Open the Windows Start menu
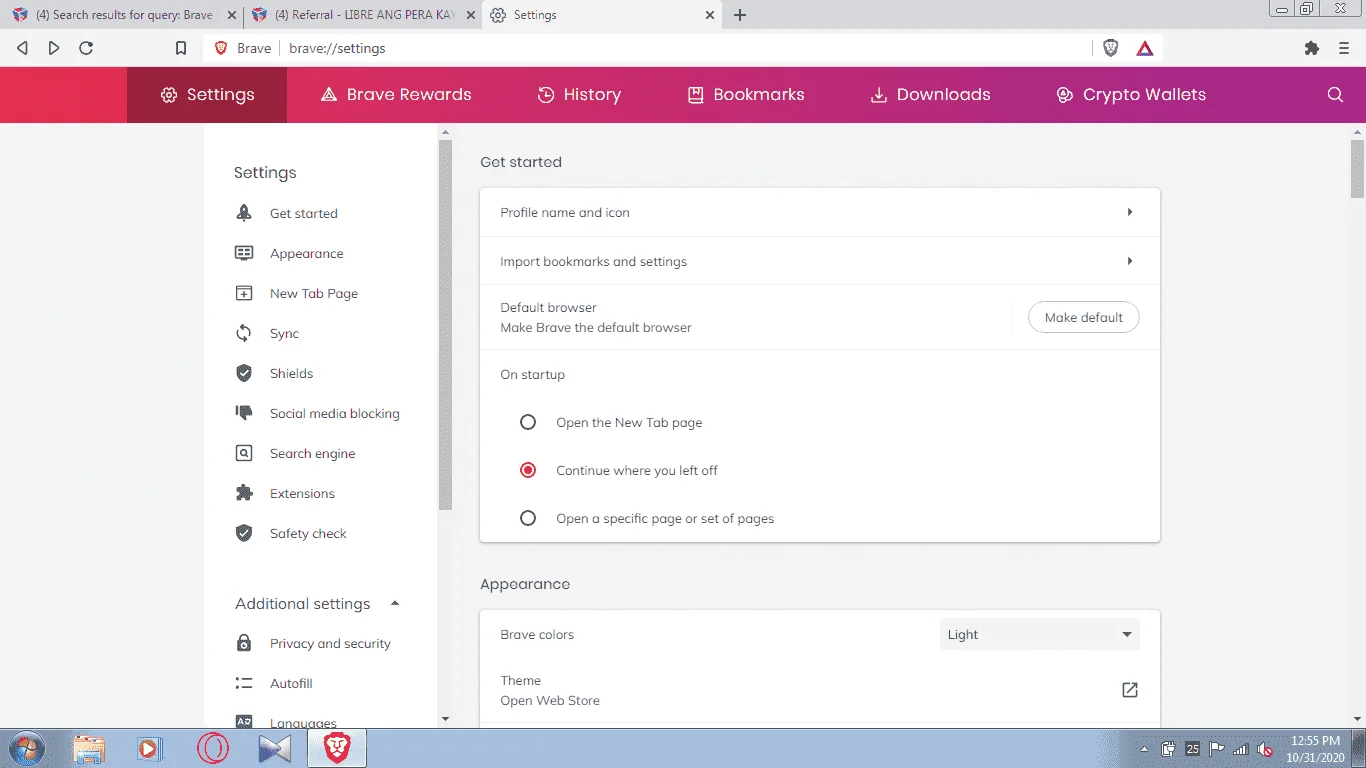The image size is (1366, 768). [27, 748]
